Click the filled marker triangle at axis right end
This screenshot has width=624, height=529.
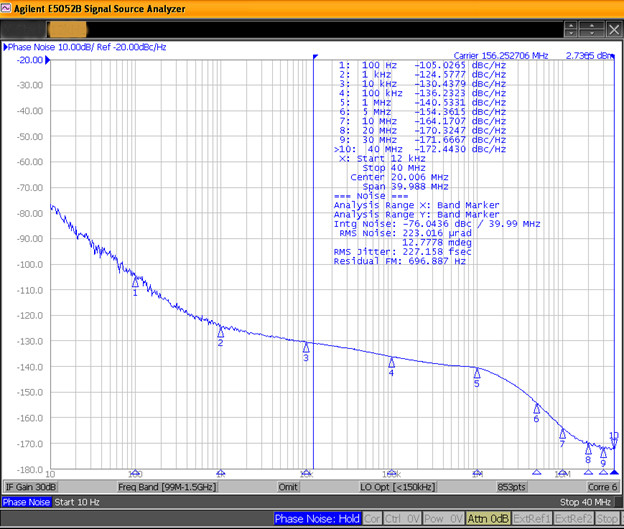[614, 472]
